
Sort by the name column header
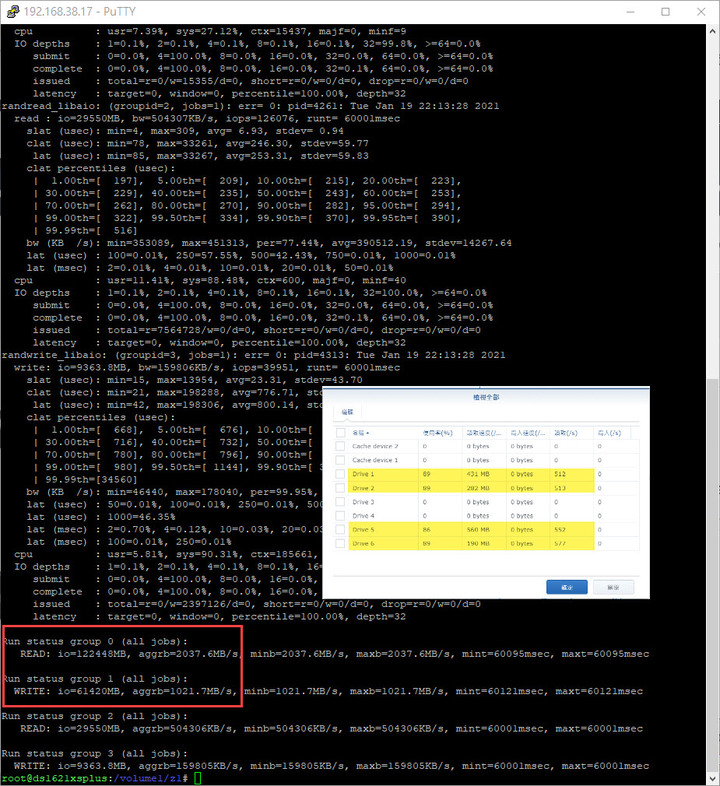coord(384,433)
